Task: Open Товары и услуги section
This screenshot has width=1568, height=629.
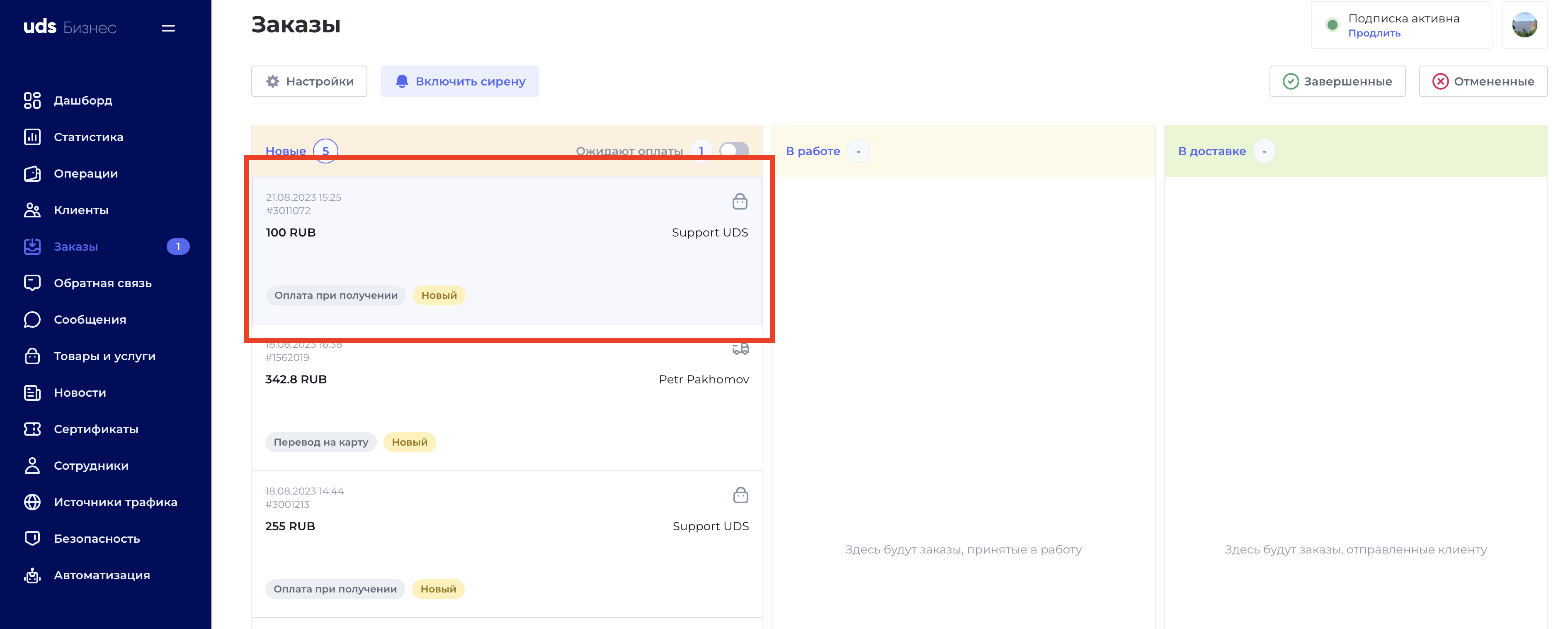Action: (x=105, y=356)
